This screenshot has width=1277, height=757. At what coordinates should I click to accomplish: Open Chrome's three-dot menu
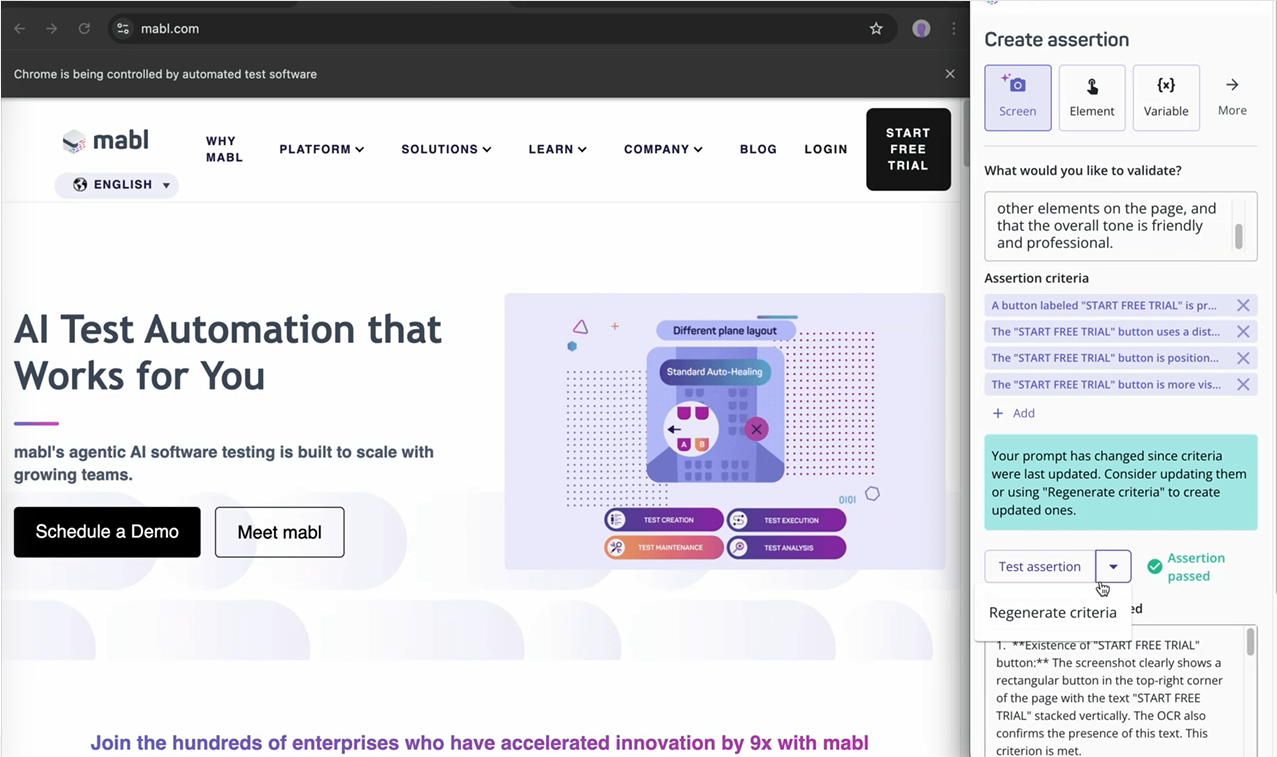click(x=953, y=29)
